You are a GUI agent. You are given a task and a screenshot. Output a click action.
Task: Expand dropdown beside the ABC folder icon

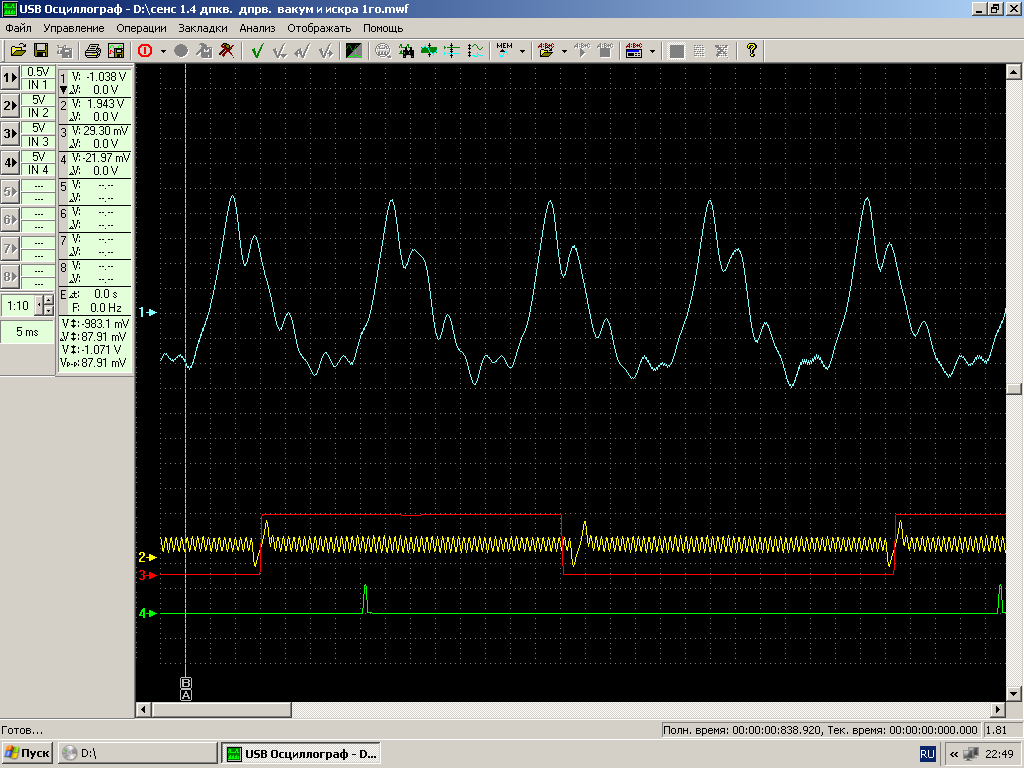(x=564, y=51)
